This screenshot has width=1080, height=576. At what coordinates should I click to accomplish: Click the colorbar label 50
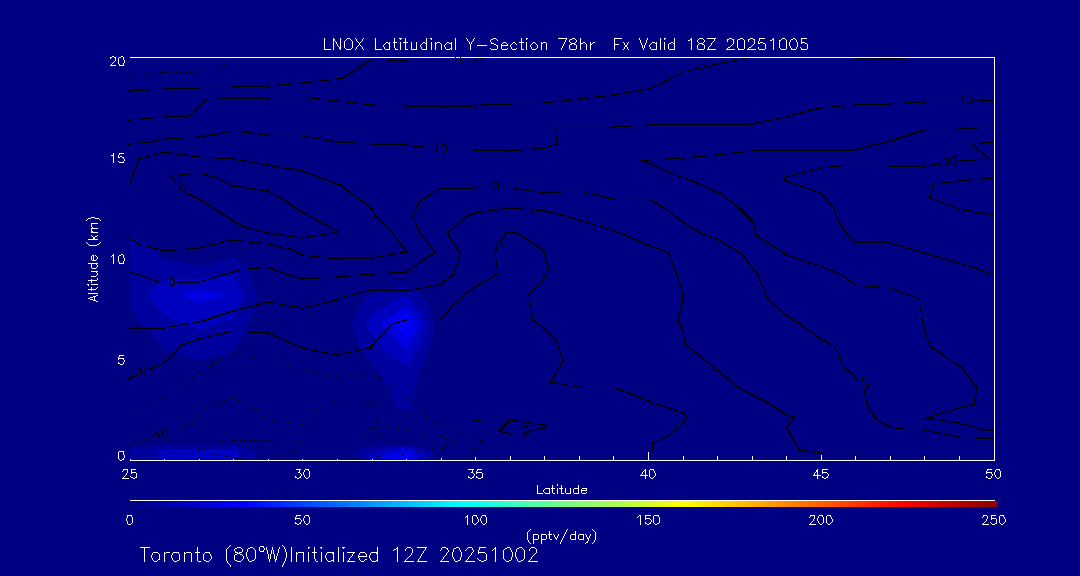coord(302,520)
